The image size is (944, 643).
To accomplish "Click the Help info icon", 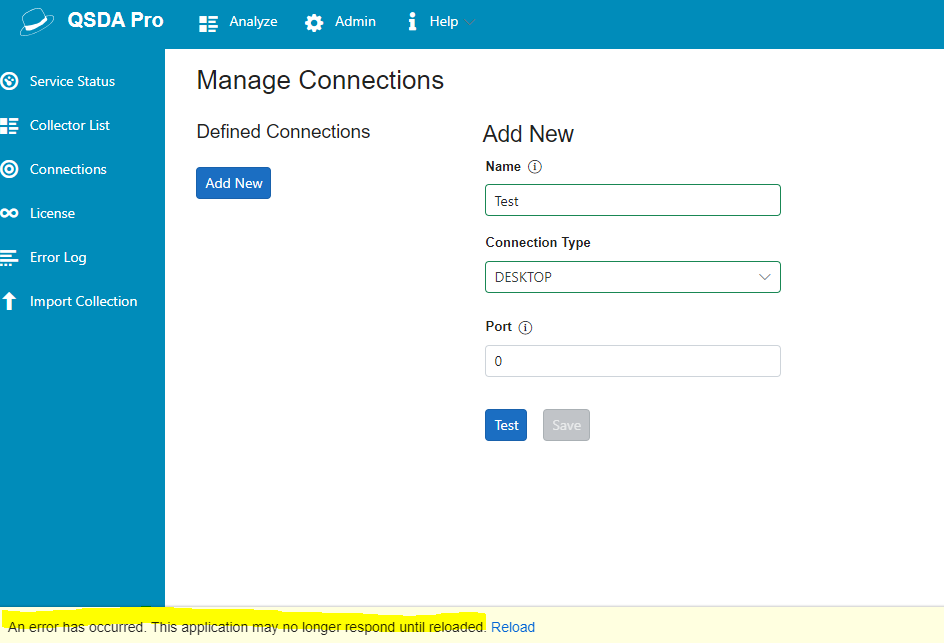I will tap(412, 22).
